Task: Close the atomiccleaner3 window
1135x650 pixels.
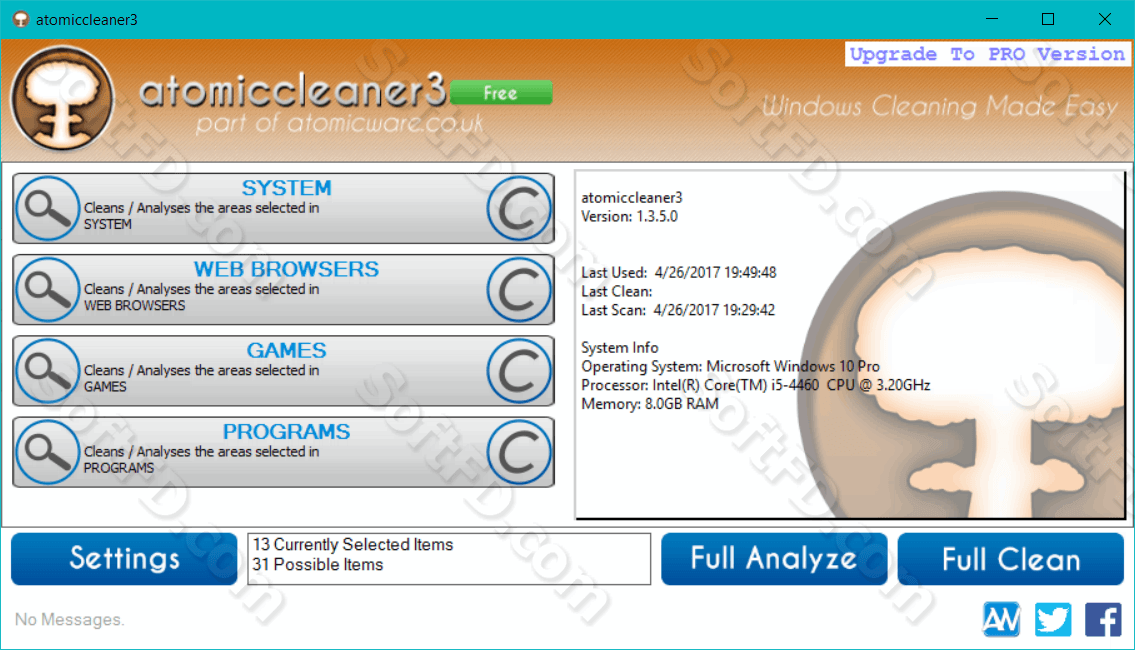Action: (x=1105, y=20)
